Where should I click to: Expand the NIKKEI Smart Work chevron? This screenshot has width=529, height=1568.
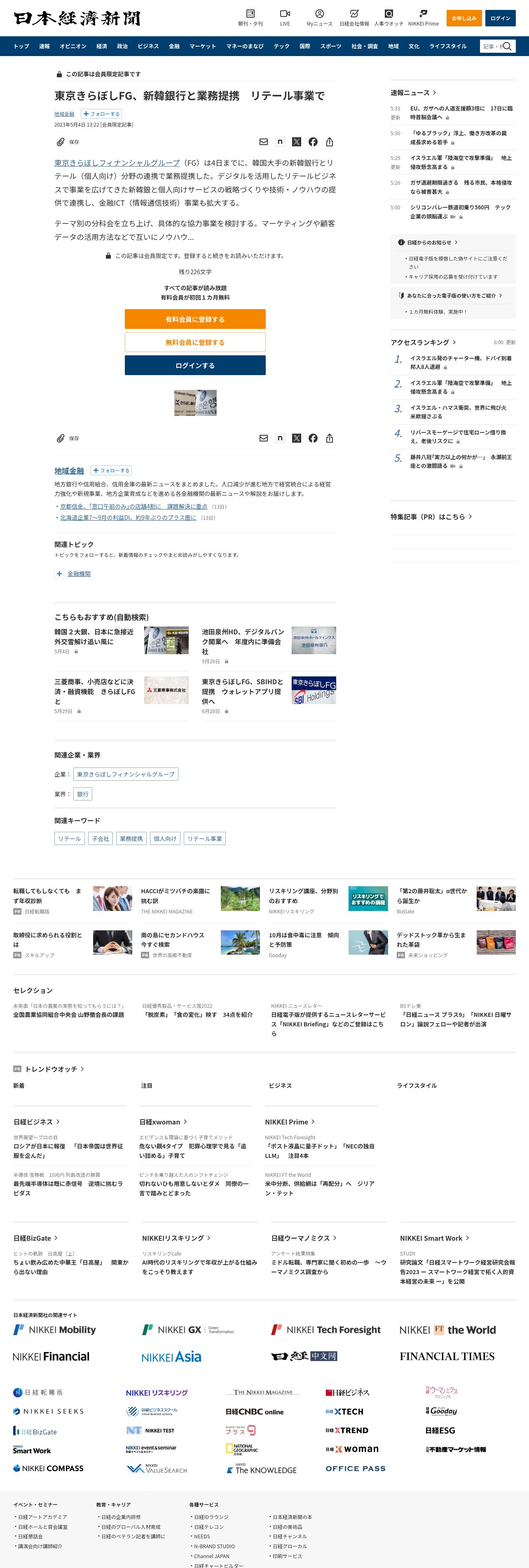pyautogui.click(x=467, y=1238)
